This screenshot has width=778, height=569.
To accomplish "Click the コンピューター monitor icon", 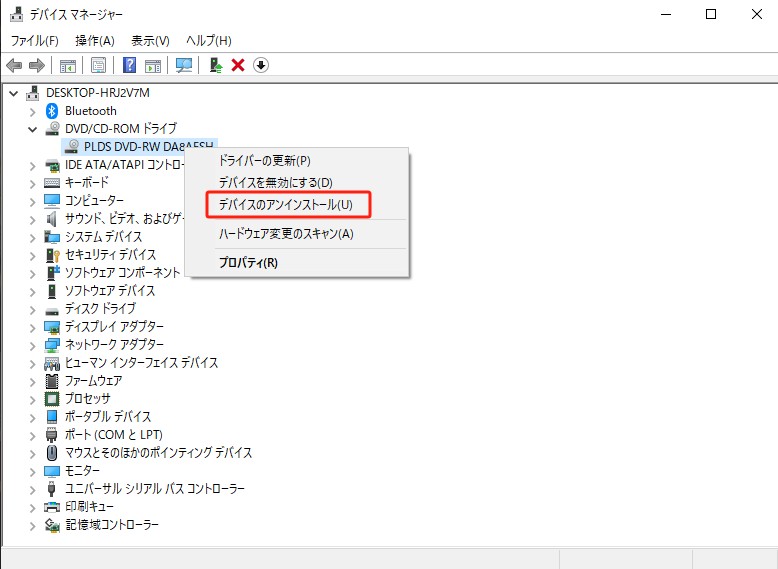I will click(52, 200).
